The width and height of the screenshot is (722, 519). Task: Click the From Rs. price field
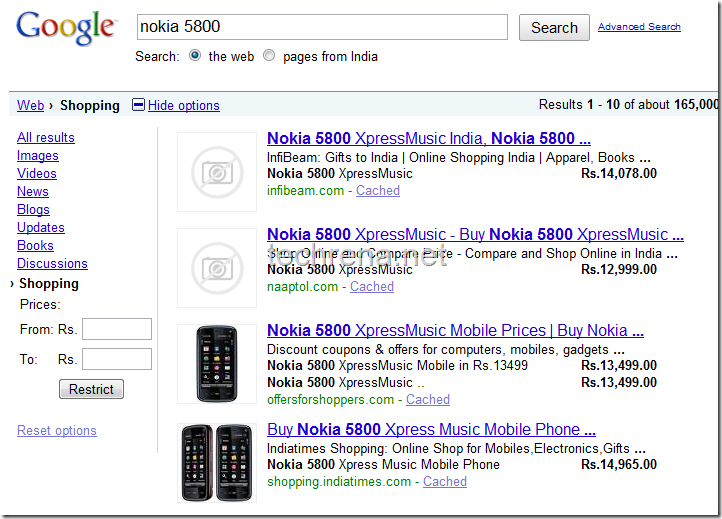pyautogui.click(x=117, y=329)
